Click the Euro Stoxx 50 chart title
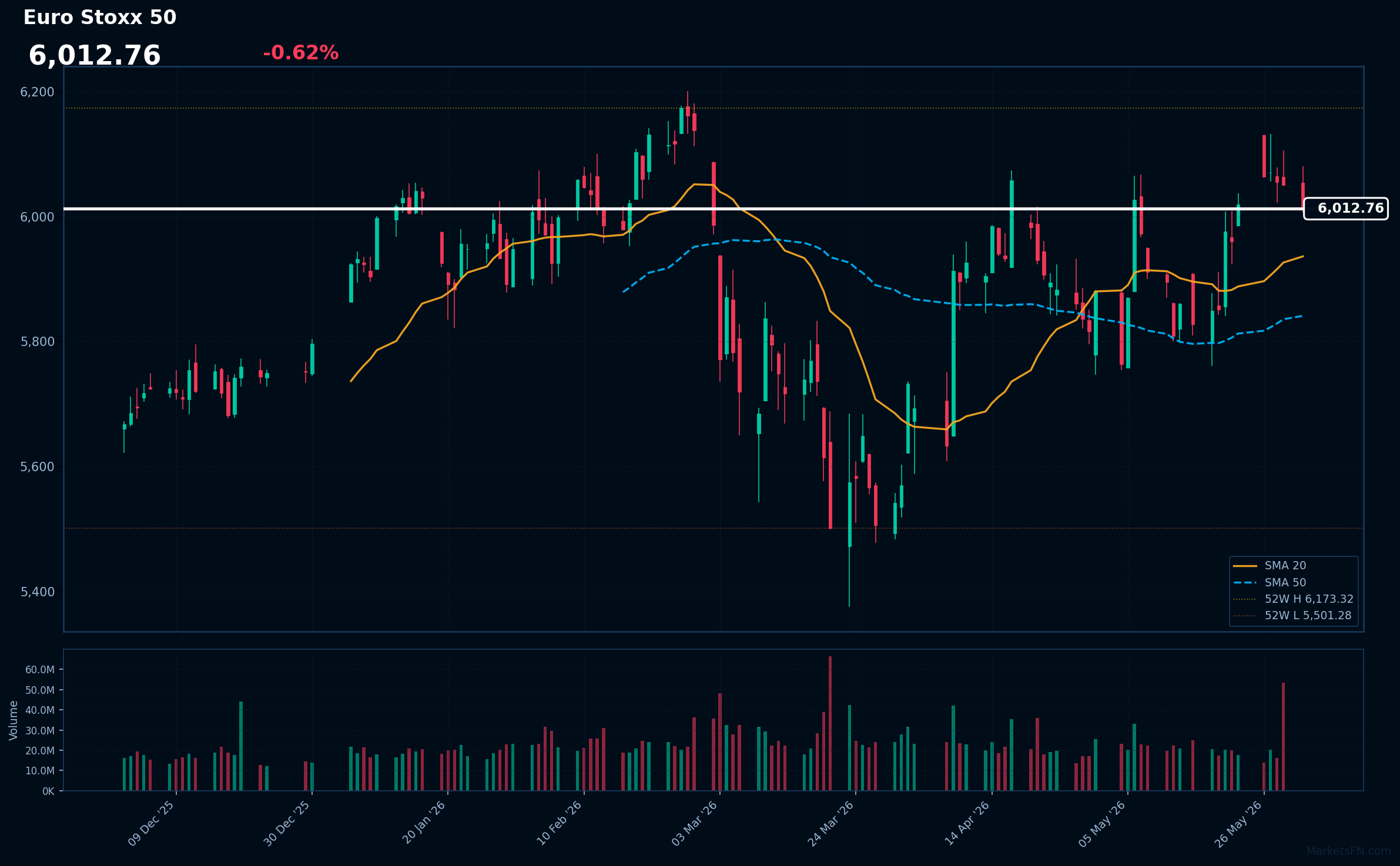The height and width of the screenshot is (866, 1400). coord(100,18)
